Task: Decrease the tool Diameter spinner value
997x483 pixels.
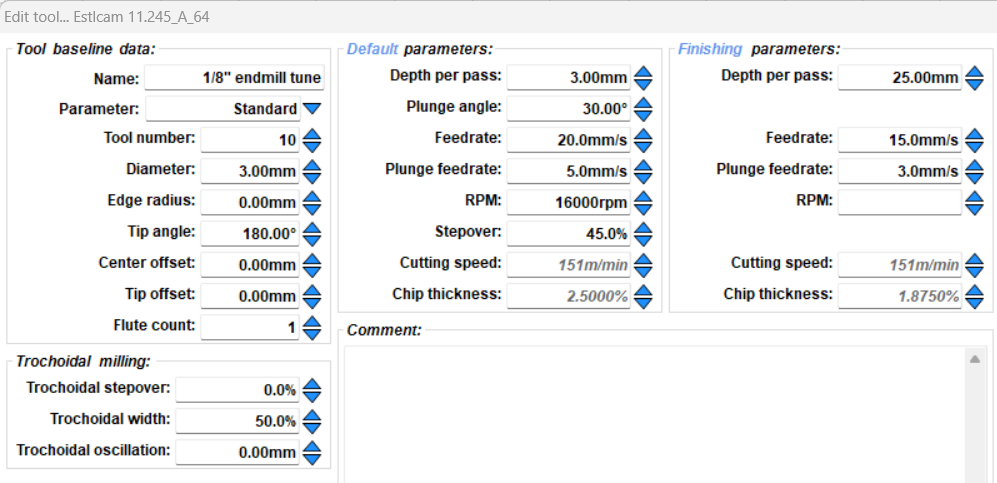Action: [x=312, y=177]
